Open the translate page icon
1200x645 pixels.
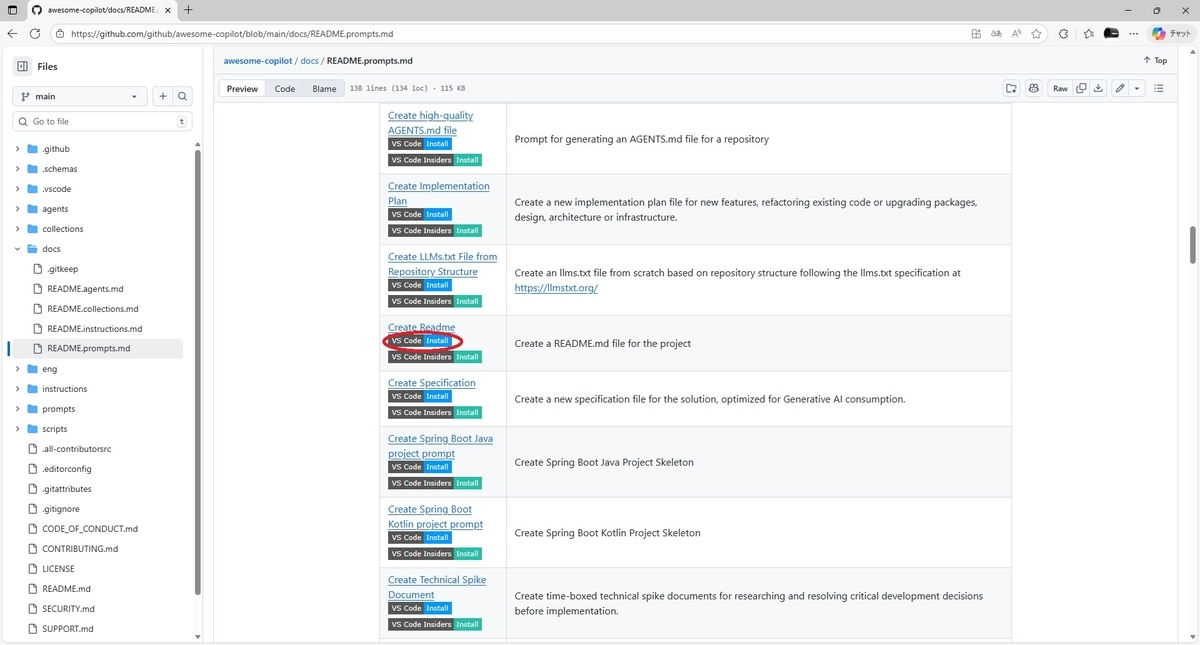(996, 33)
